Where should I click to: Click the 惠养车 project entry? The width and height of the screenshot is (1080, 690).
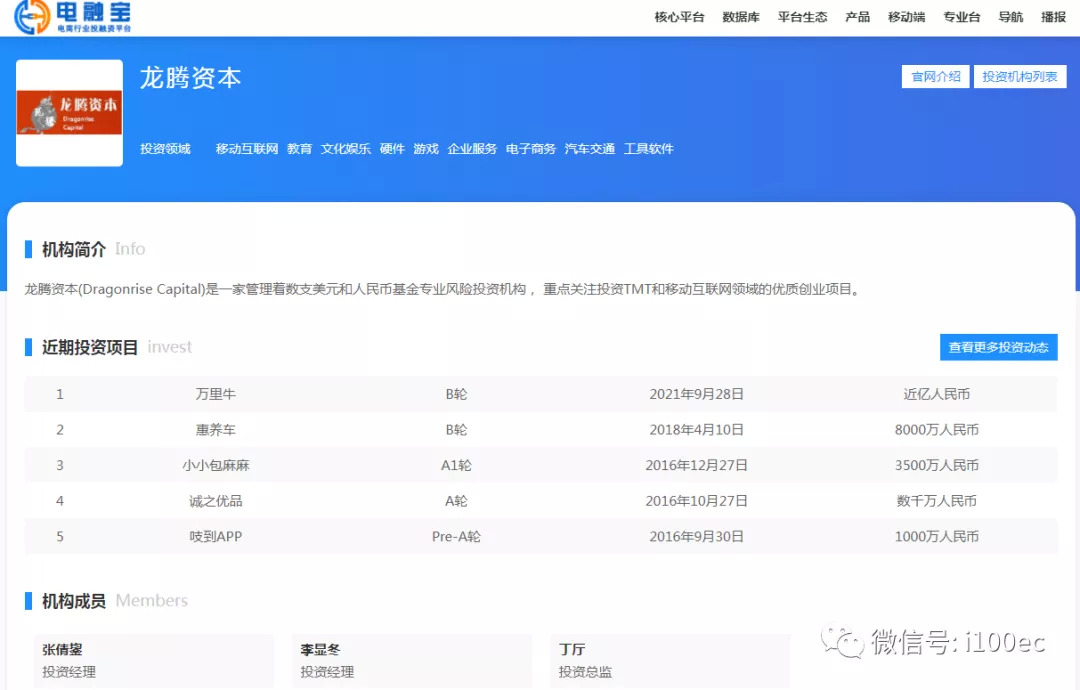[x=216, y=430]
